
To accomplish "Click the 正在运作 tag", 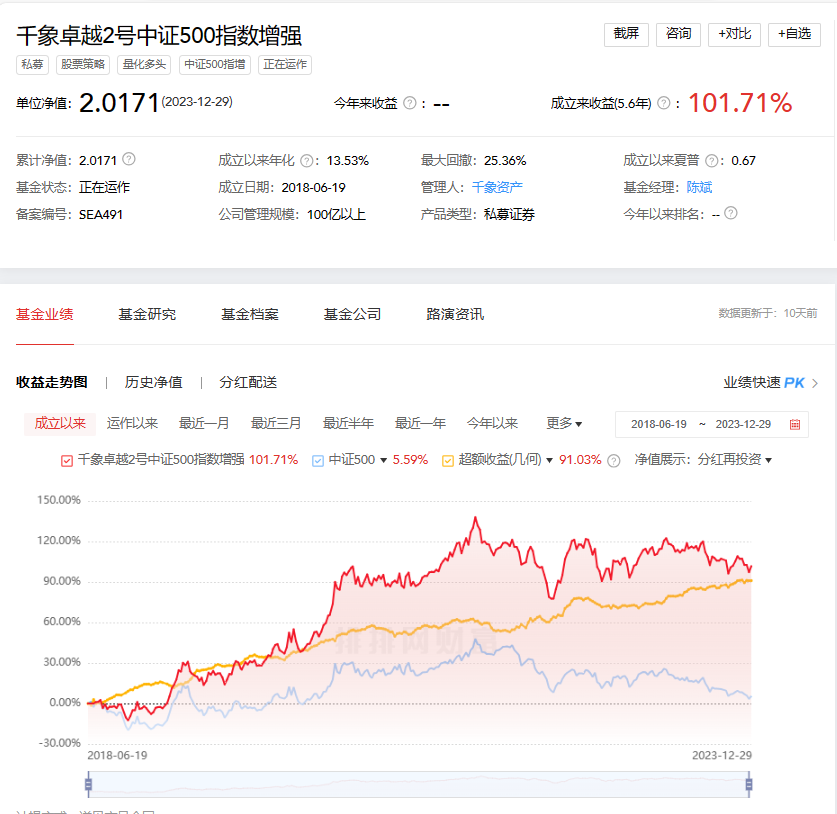I will [x=285, y=65].
